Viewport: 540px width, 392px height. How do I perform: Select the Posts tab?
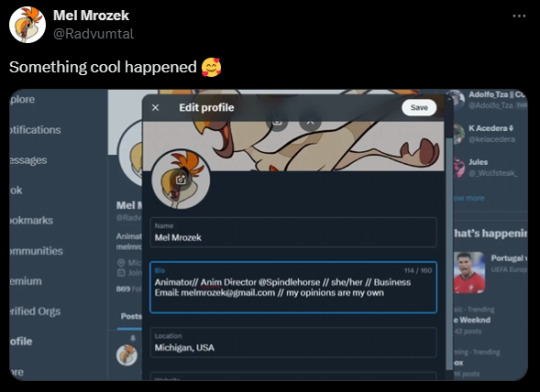(x=130, y=316)
